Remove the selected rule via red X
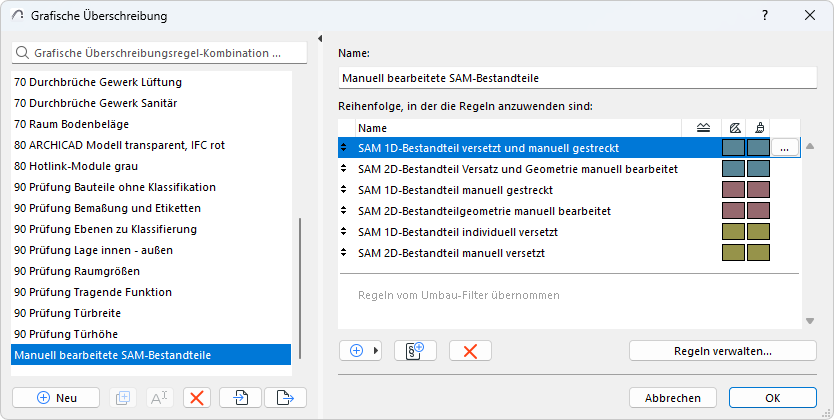 (x=470, y=350)
